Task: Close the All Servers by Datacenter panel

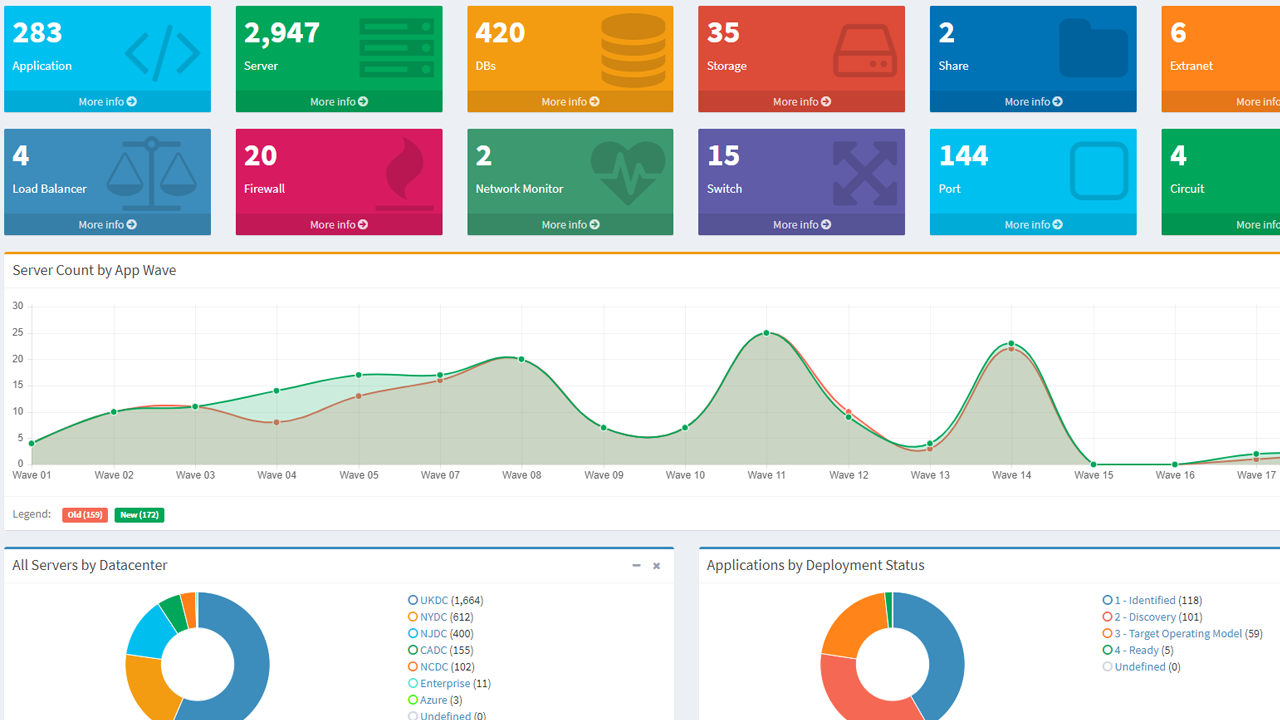Action: [x=657, y=566]
